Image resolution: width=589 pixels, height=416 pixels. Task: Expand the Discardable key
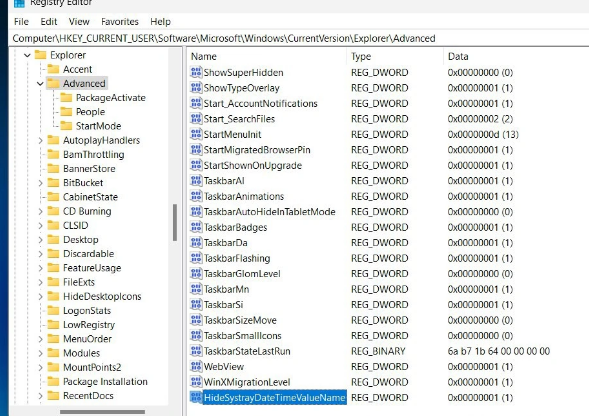(x=40, y=254)
